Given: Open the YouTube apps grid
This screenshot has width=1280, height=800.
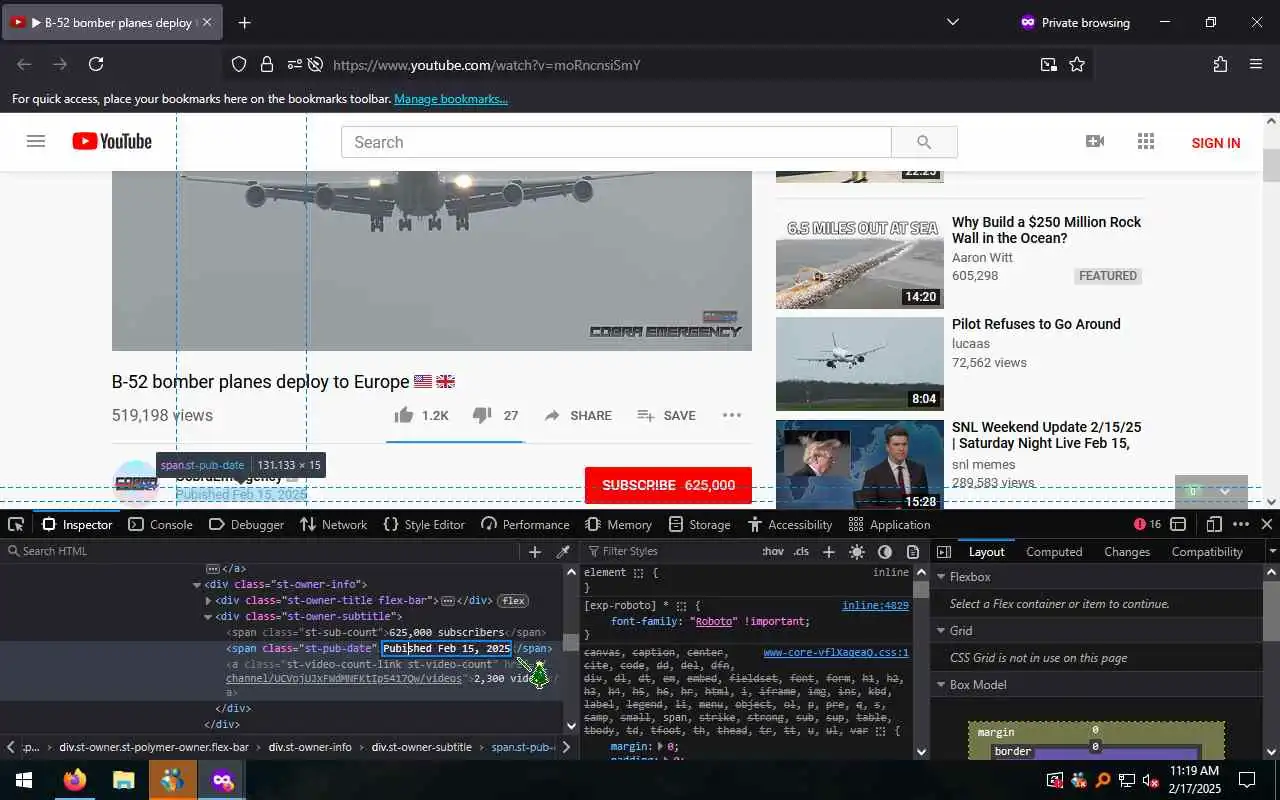Looking at the screenshot, I should pos(1146,142).
